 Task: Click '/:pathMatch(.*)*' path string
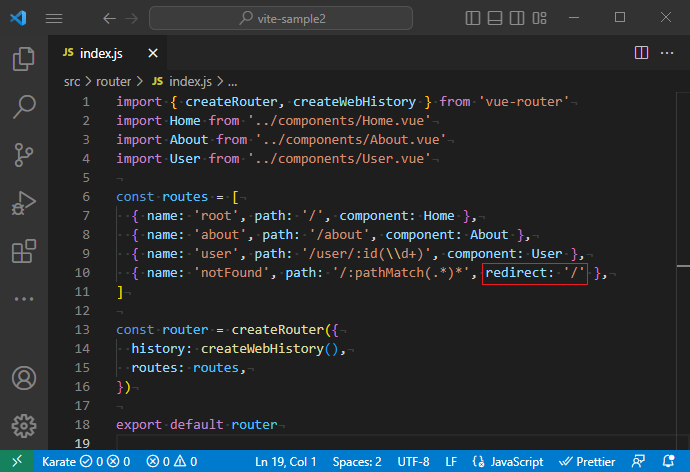pos(401,273)
